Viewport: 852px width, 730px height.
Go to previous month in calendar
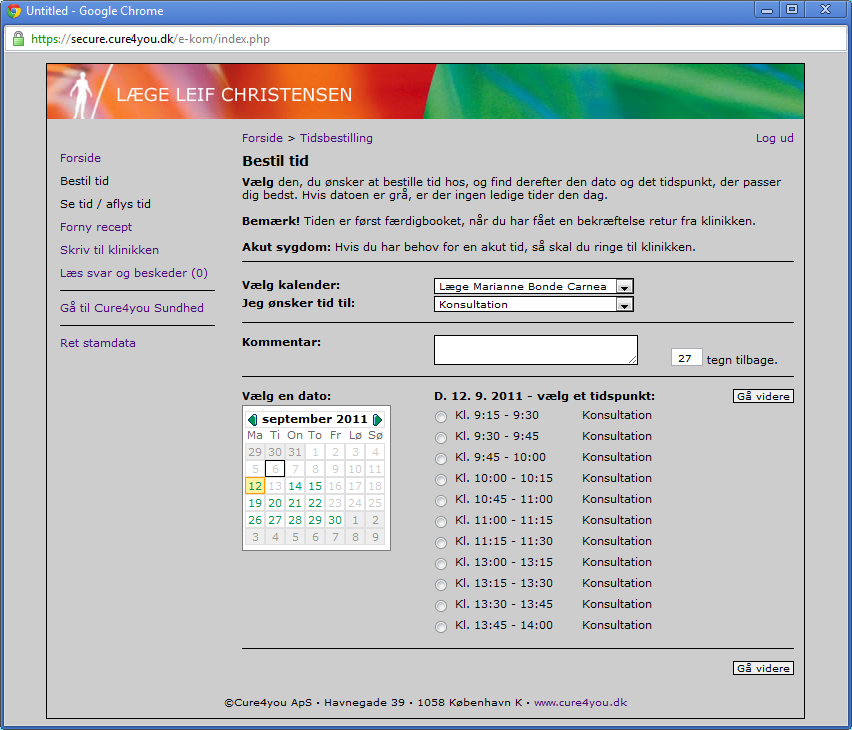tap(252, 420)
